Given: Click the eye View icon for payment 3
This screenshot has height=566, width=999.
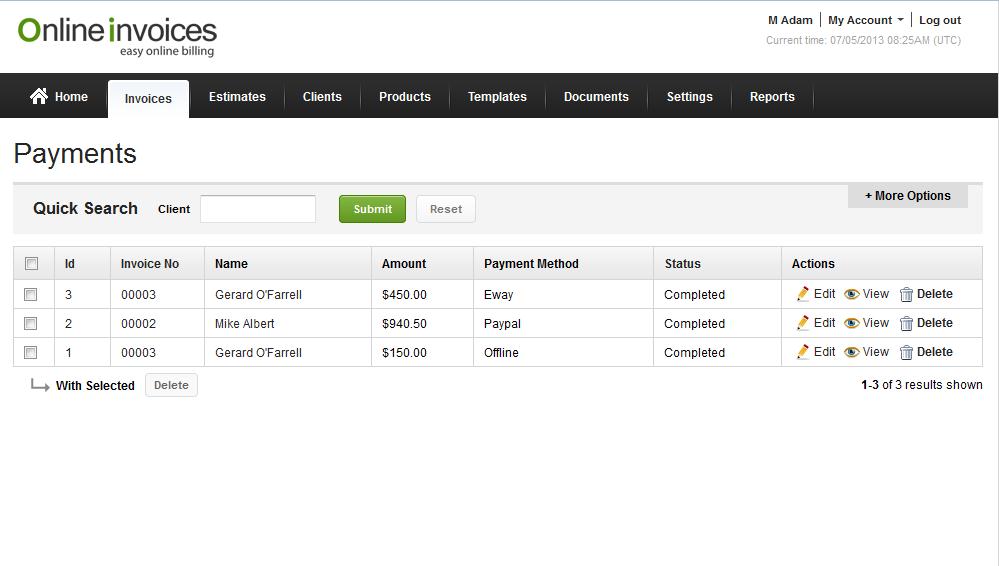Looking at the screenshot, I should [852, 294].
